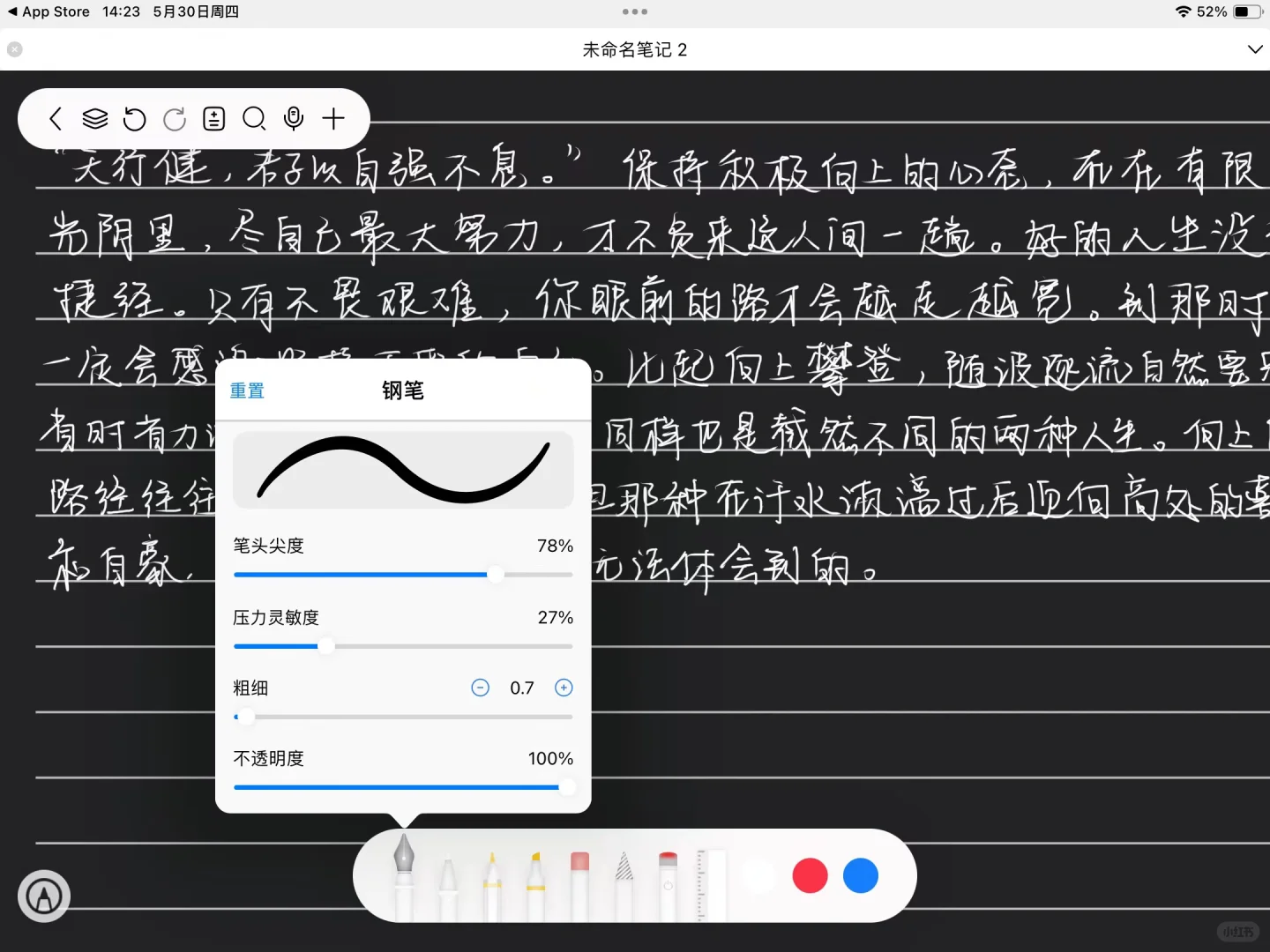Adjust the 粗细 thickness slider

click(x=403, y=717)
